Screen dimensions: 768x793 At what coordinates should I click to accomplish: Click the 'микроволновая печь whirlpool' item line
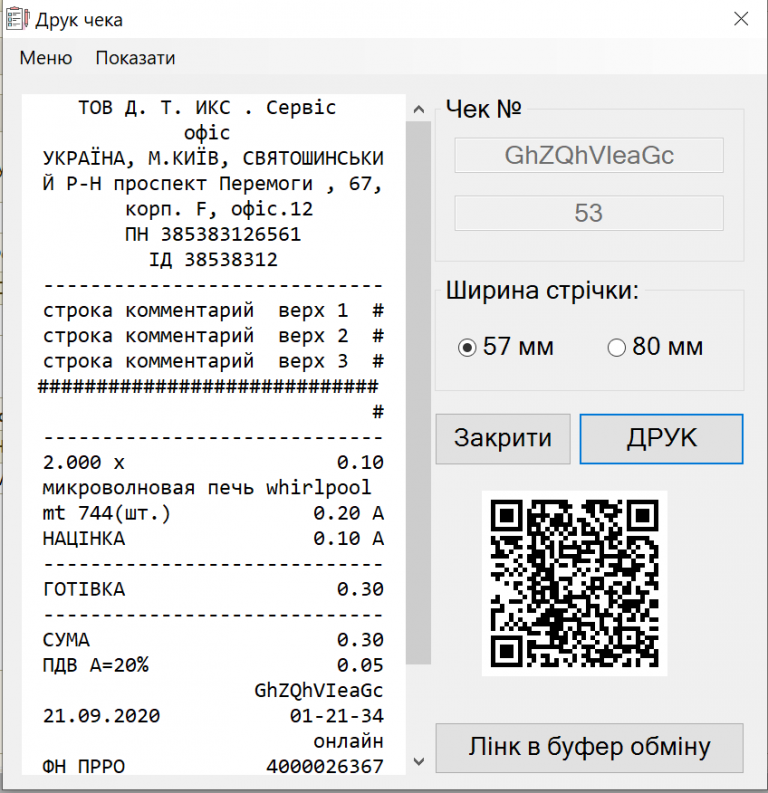pyautogui.click(x=207, y=488)
